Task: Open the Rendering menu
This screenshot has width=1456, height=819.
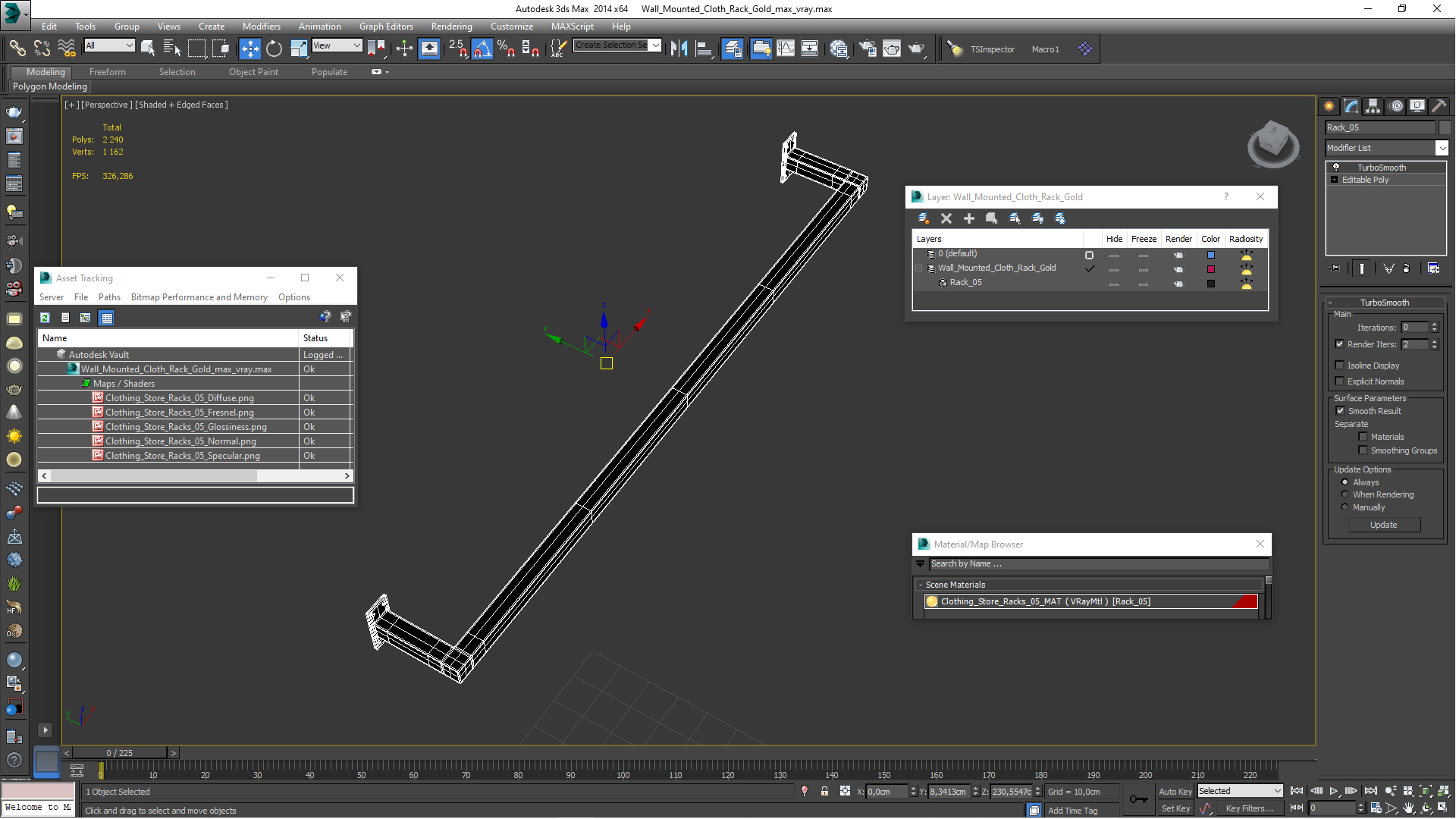Action: tap(451, 26)
